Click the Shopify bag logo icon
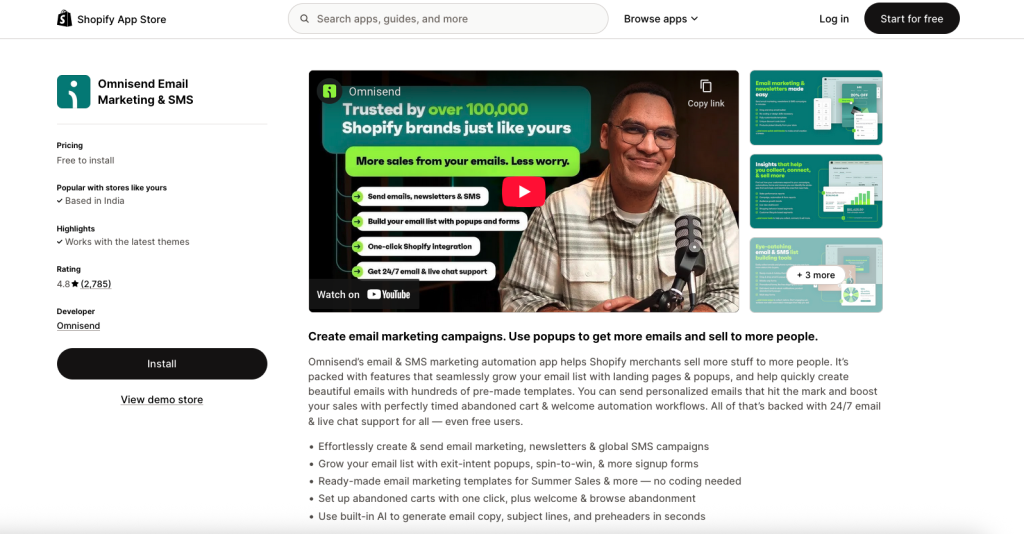 64,18
